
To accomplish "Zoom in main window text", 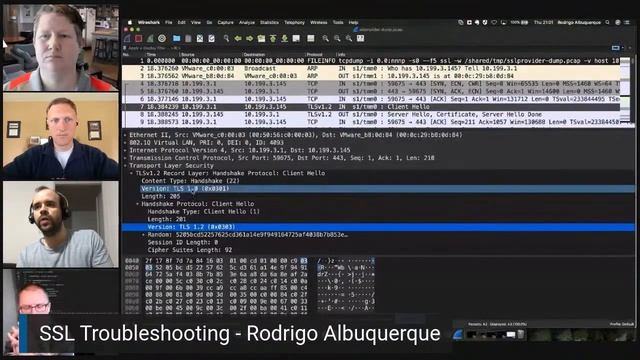I will [x=325, y=38].
